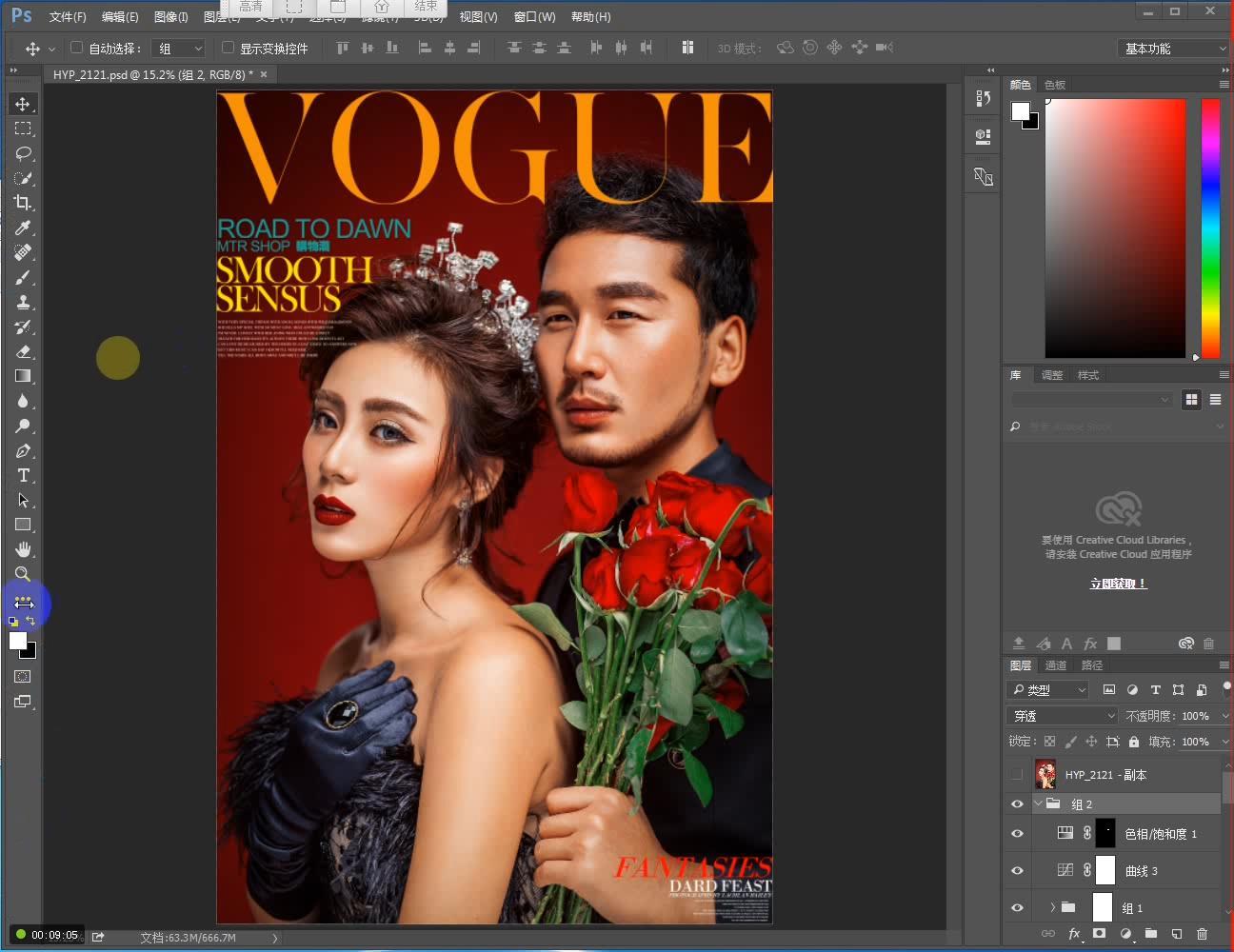1234x952 pixels.
Task: Open the layer filter 类型 dropdown
Action: click(x=1048, y=690)
